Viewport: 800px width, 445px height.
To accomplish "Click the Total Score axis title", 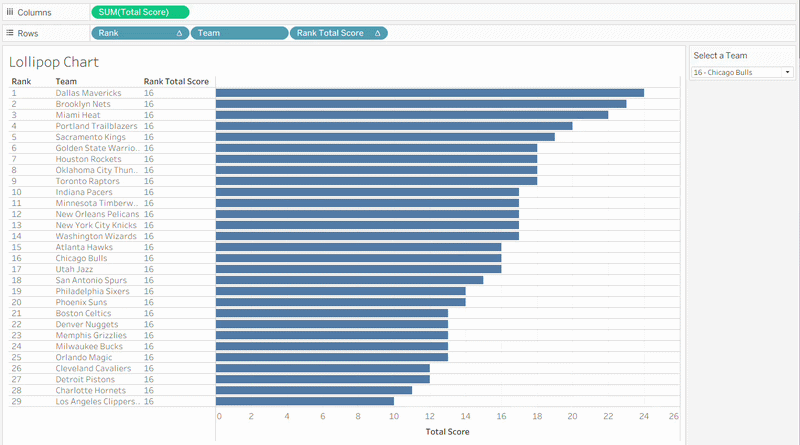I will coord(447,432).
